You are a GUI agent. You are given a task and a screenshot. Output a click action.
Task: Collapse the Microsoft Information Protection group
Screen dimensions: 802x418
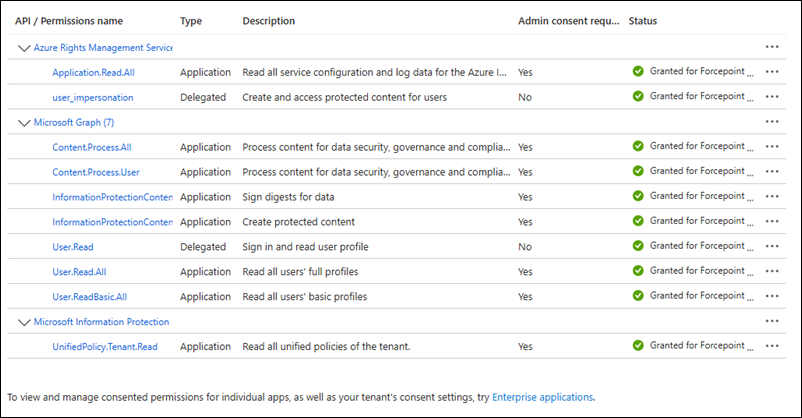pyautogui.click(x=24, y=322)
